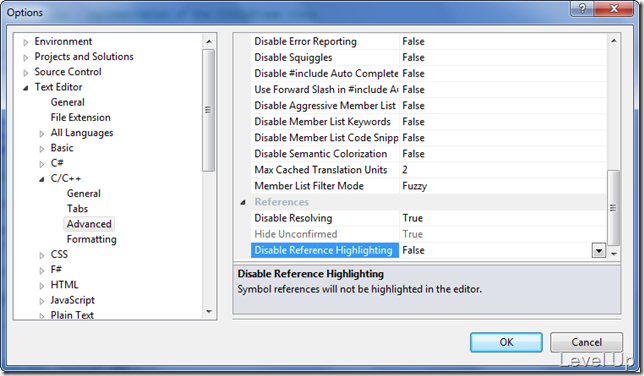Select the C/C++ tree item
Image resolution: width=644 pixels, height=376 pixels.
tap(66, 178)
